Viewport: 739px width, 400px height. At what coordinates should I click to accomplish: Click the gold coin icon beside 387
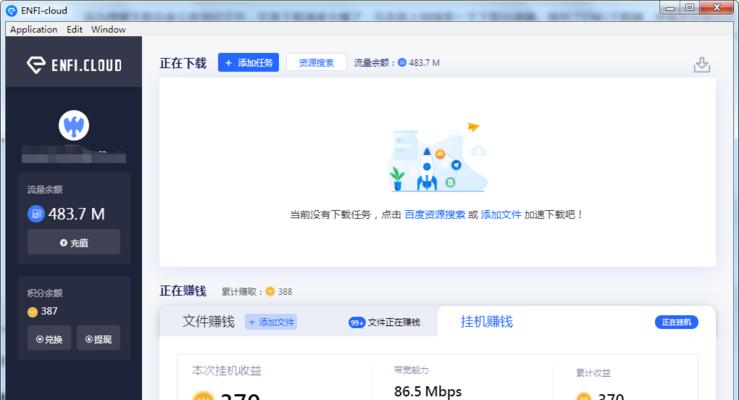click(33, 311)
